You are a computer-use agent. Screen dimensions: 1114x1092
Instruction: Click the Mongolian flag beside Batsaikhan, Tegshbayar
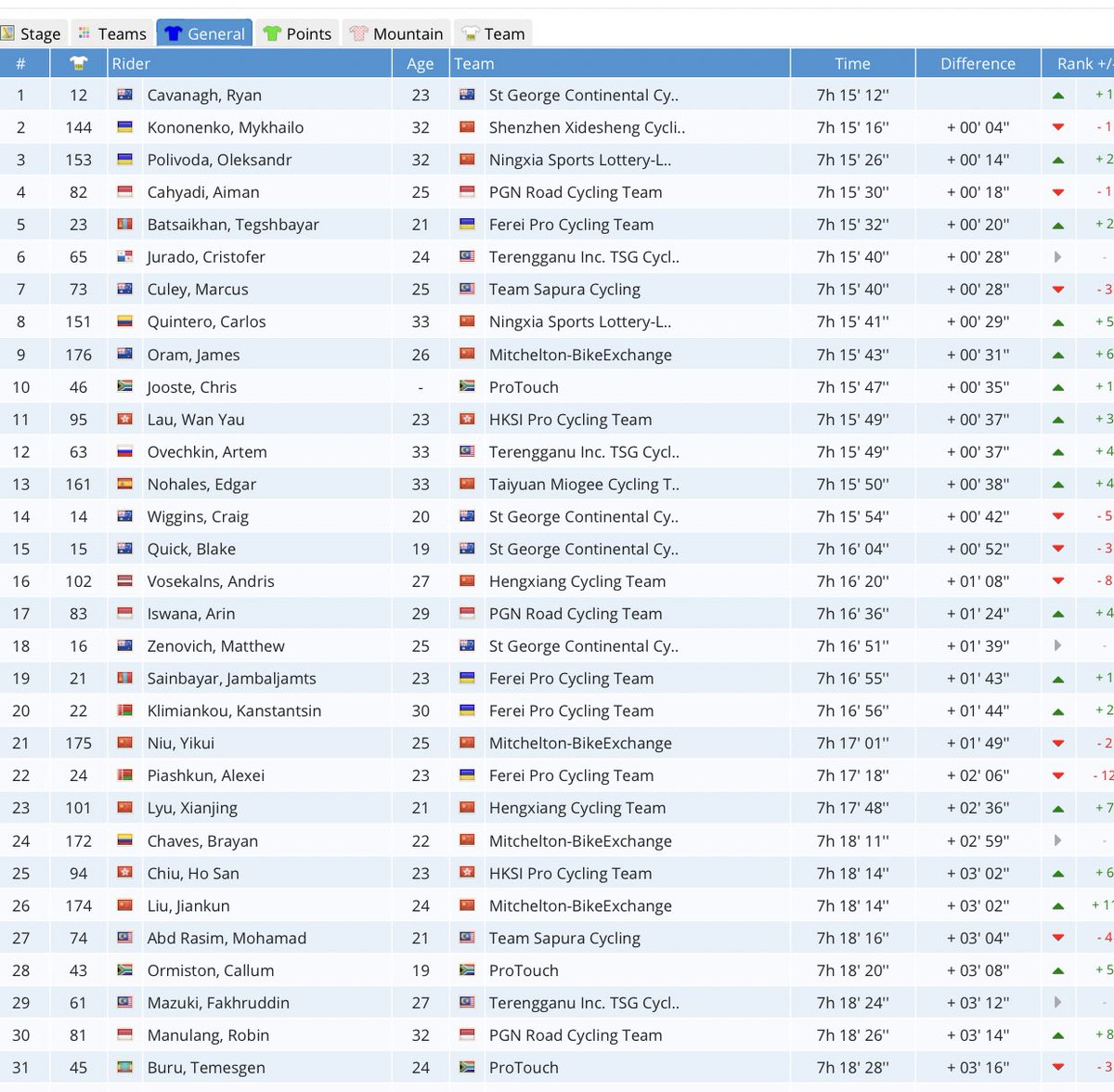124,225
